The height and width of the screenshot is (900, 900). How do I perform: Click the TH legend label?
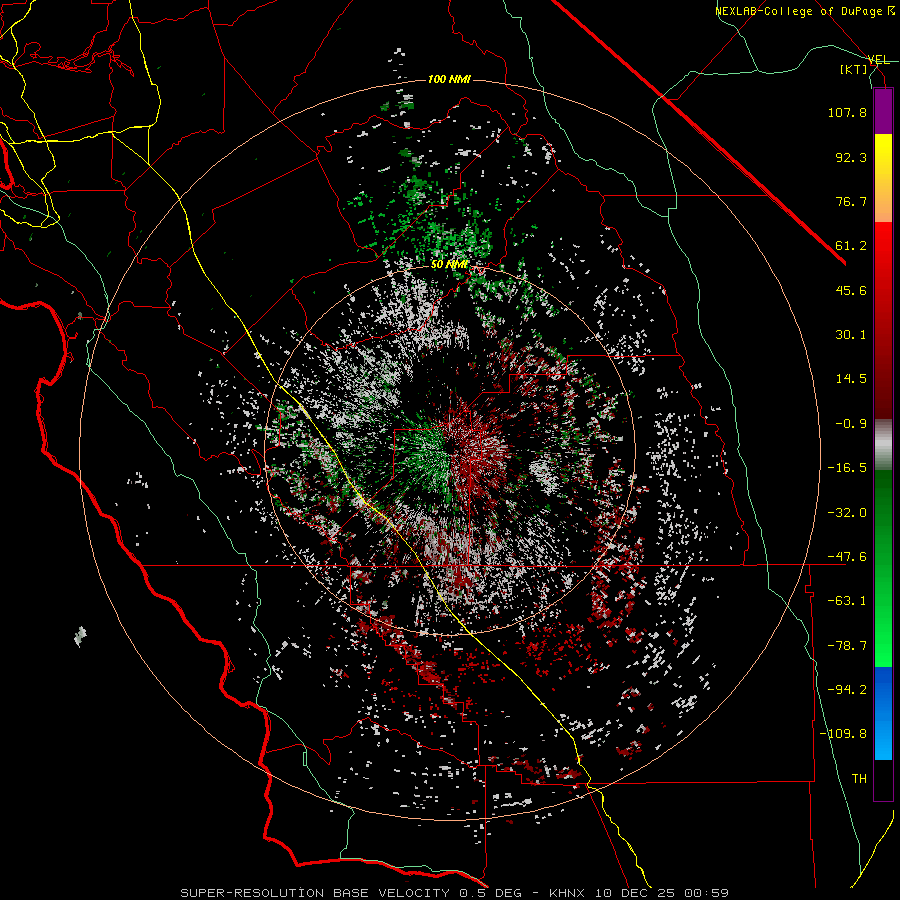(859, 779)
